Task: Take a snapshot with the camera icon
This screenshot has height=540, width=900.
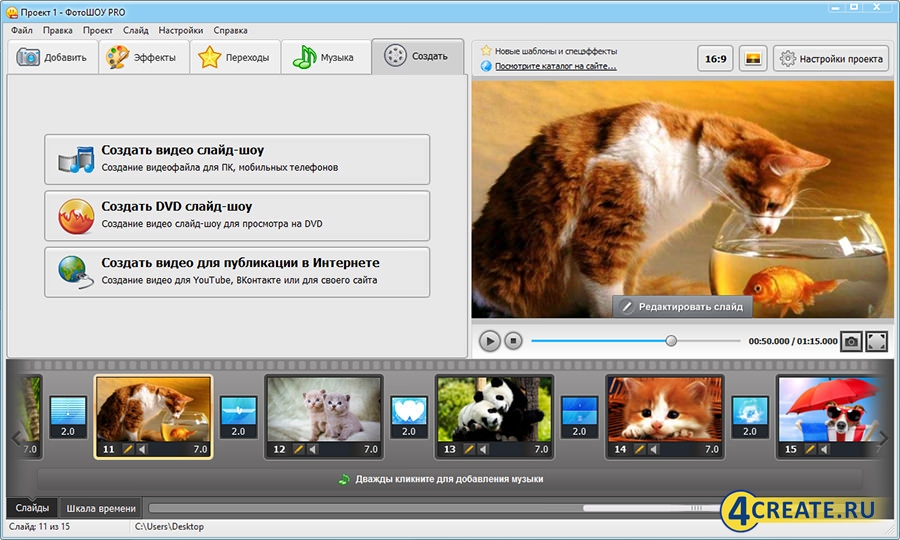Action: tap(851, 341)
